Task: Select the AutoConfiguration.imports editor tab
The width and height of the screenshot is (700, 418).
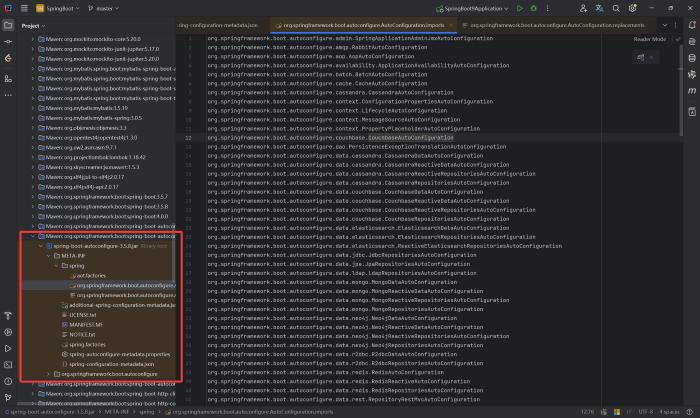Action: [x=361, y=25]
